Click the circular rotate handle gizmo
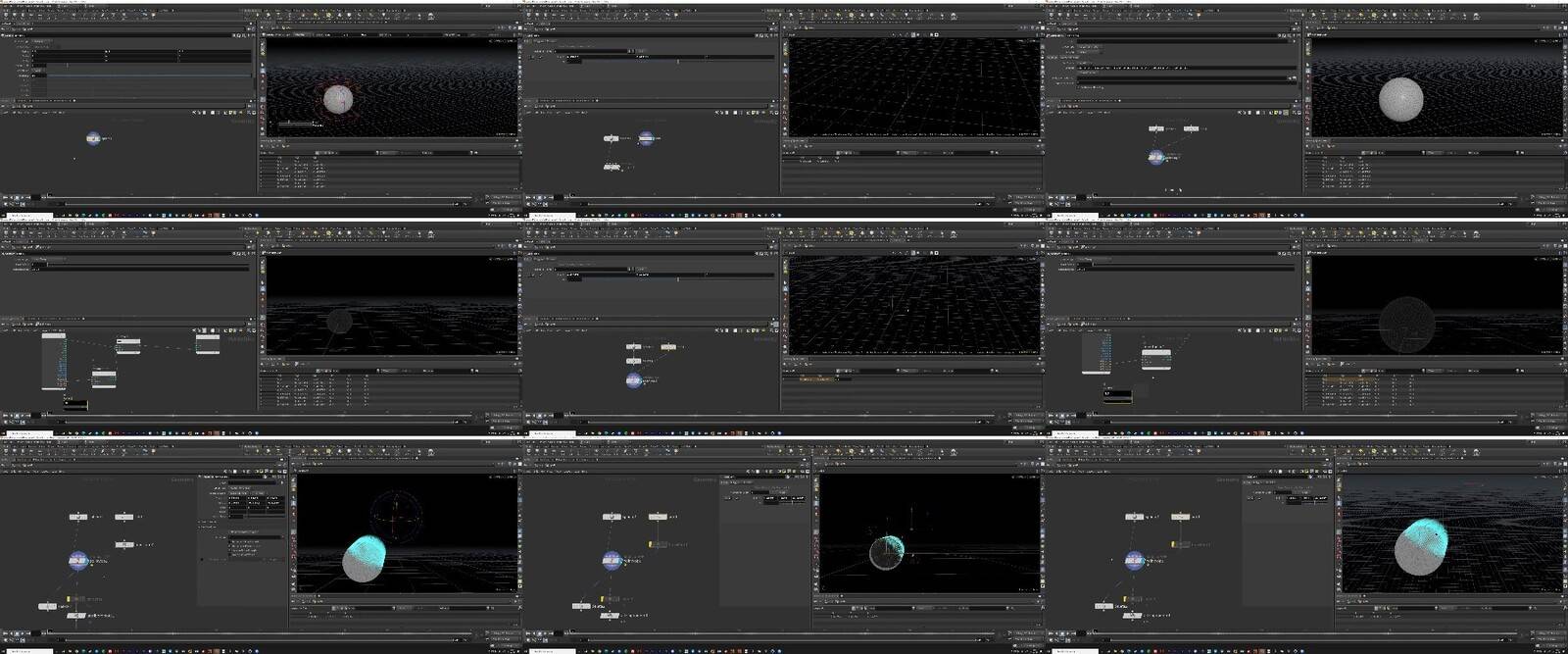 [x=396, y=515]
